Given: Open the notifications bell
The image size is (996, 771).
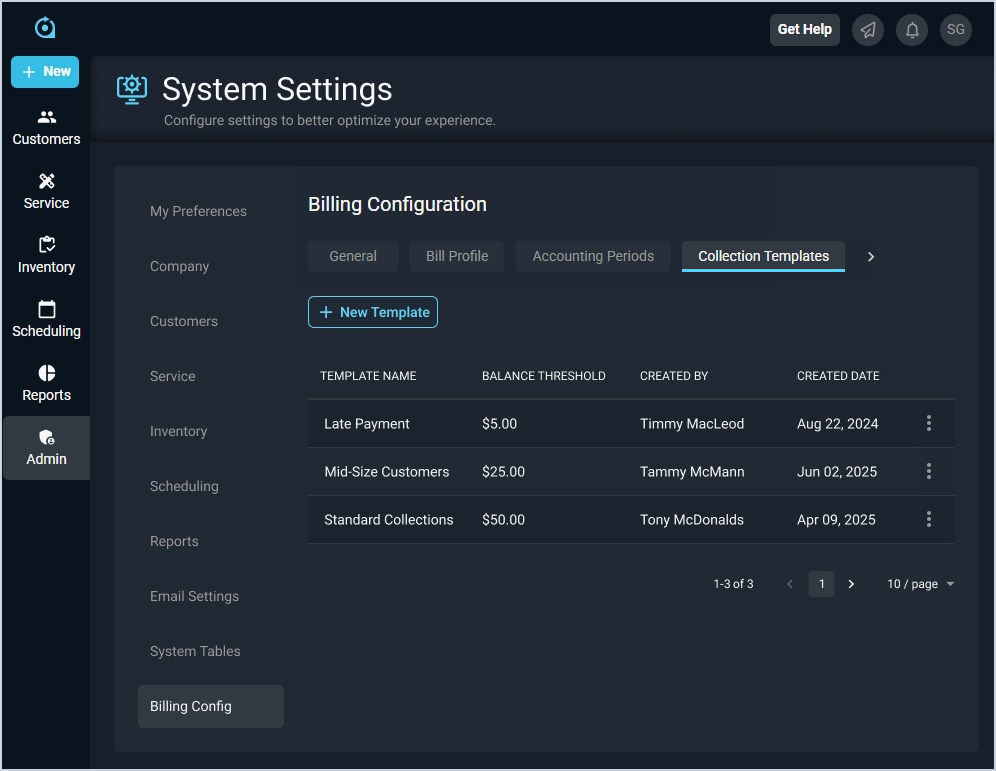Looking at the screenshot, I should point(912,30).
